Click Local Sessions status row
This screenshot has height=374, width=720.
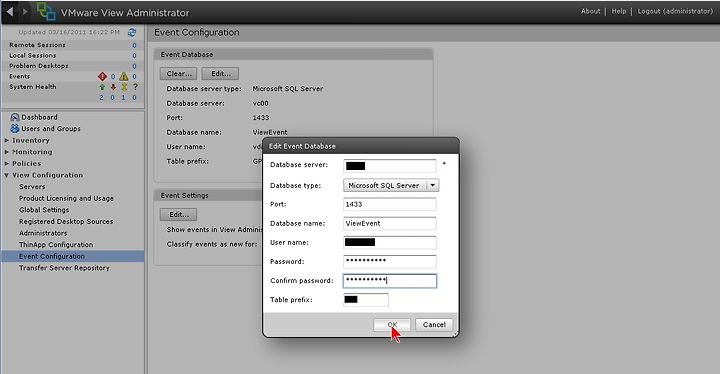(x=73, y=55)
